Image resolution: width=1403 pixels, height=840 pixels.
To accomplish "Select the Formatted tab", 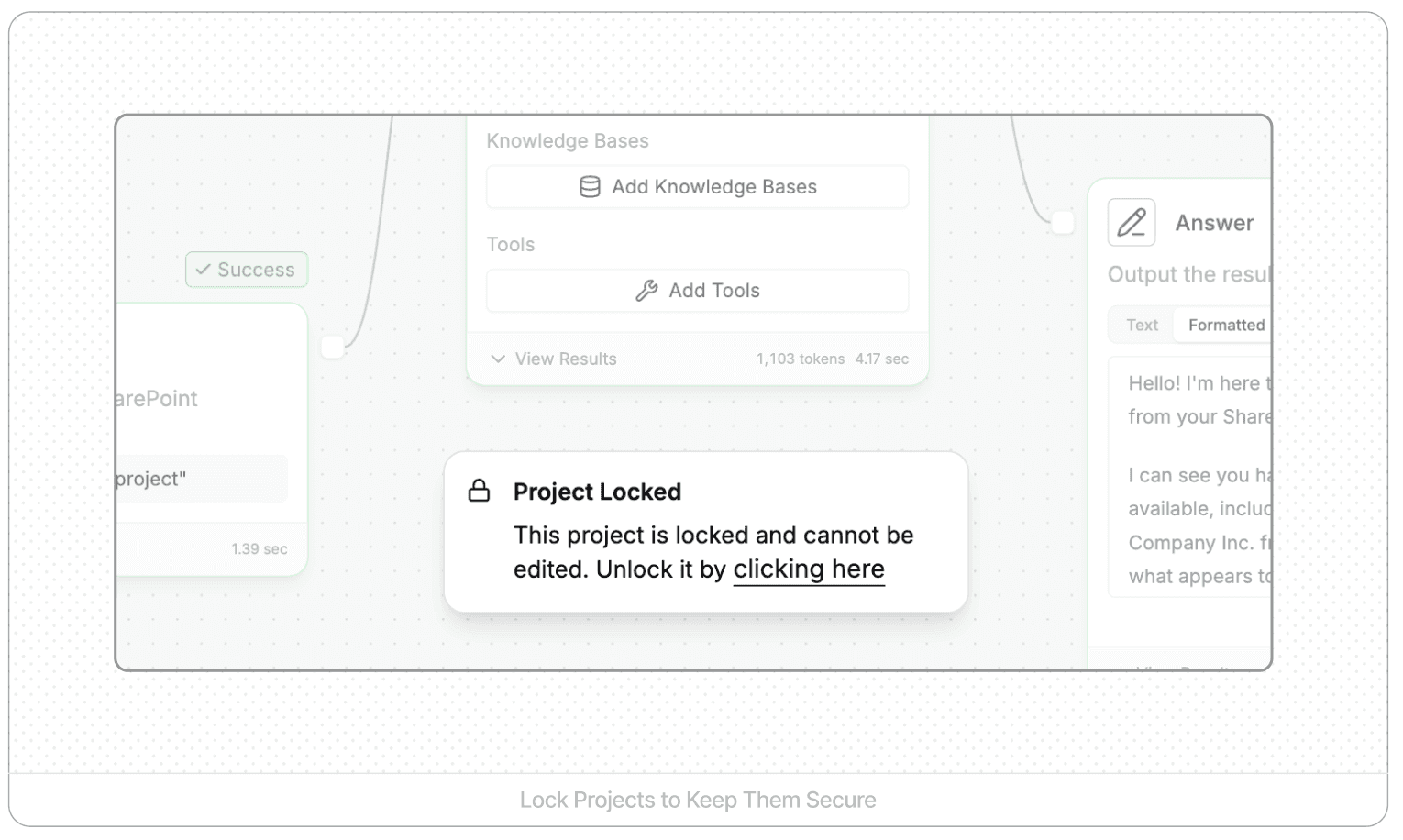I will click(1225, 325).
